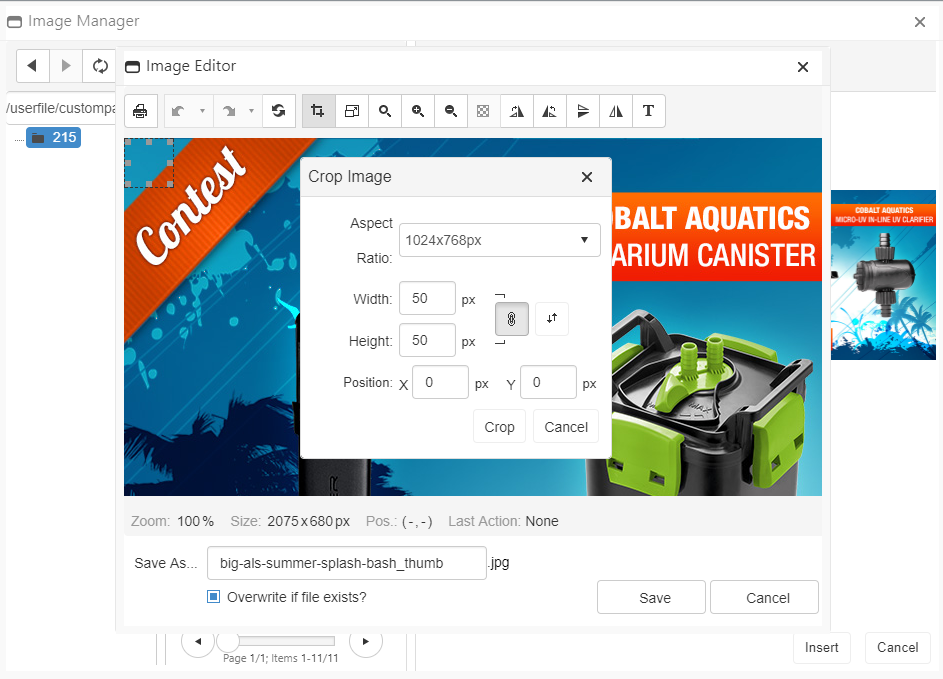
Task: Click the Refresh icon in Image Manager
Action: point(100,66)
